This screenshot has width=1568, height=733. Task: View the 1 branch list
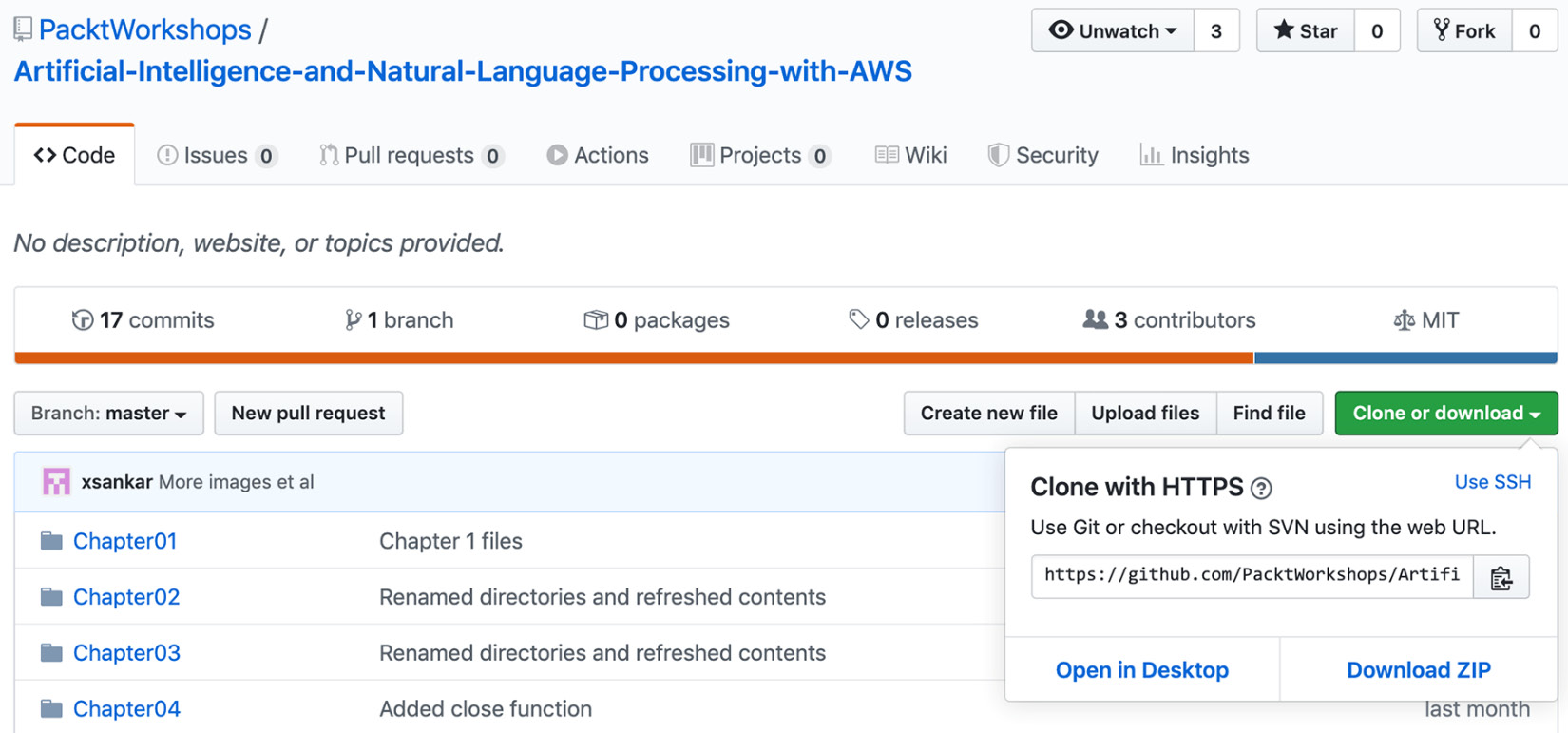coord(399,320)
